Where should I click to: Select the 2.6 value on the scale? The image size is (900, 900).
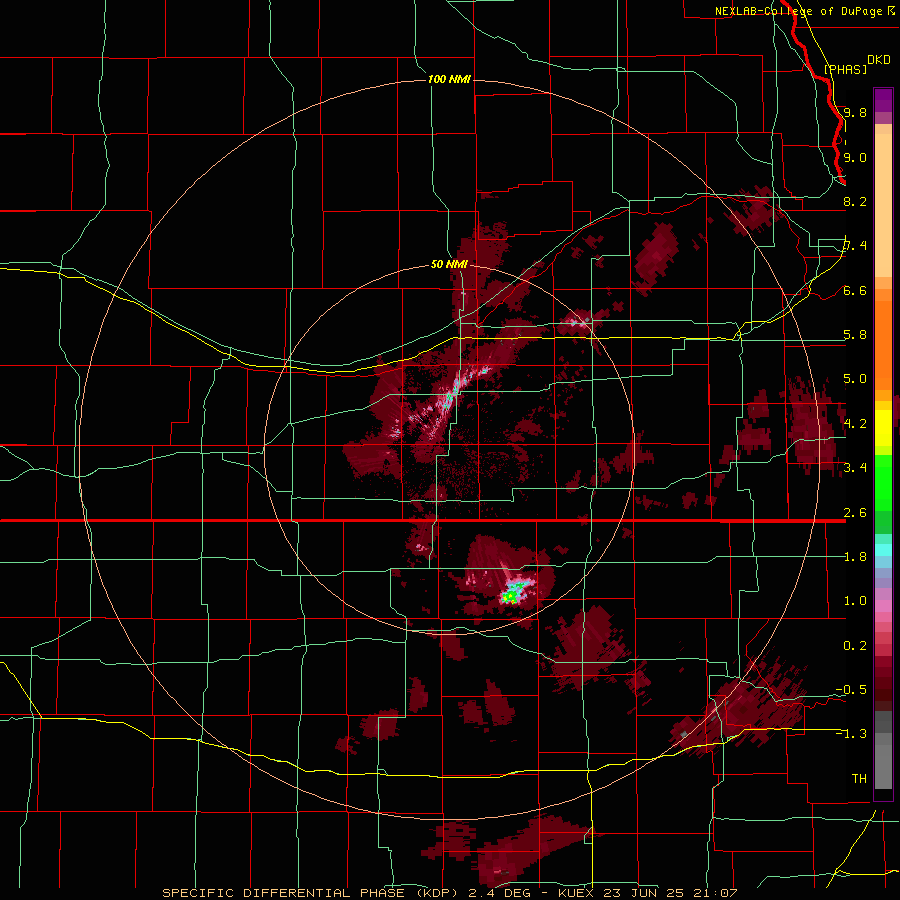pyautogui.click(x=855, y=512)
